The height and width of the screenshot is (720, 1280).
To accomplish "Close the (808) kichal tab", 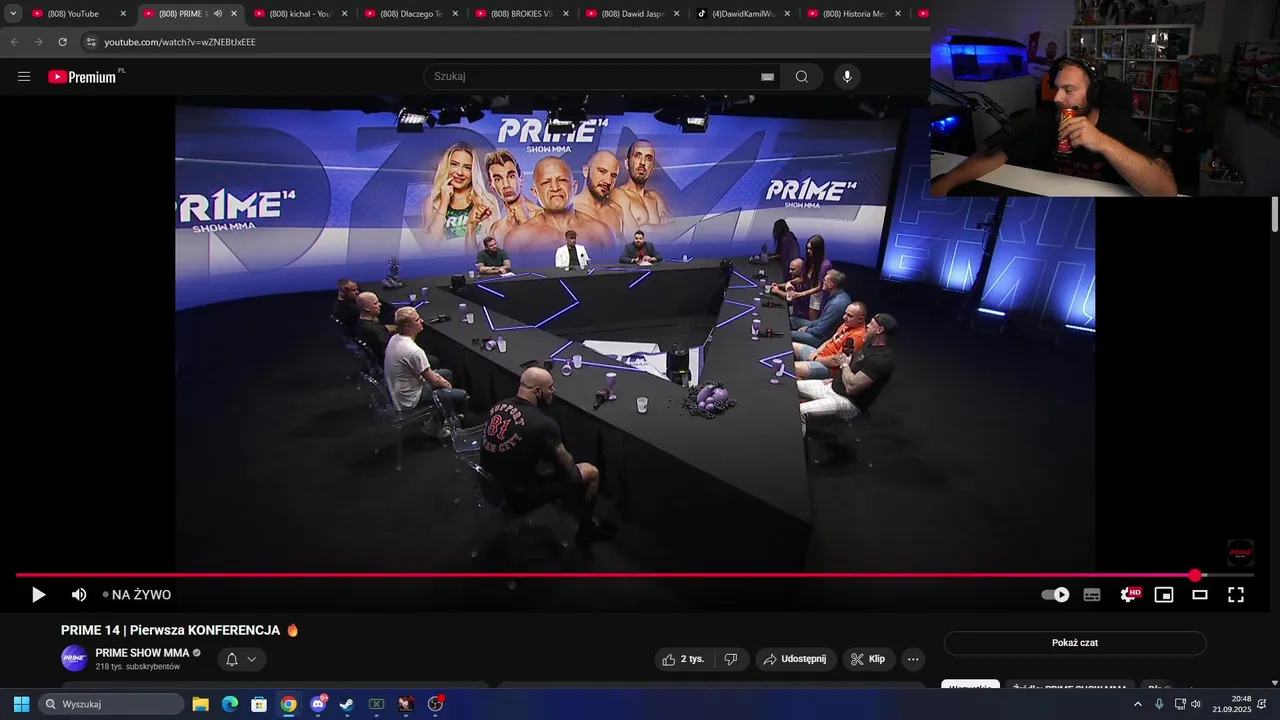I will (345, 14).
